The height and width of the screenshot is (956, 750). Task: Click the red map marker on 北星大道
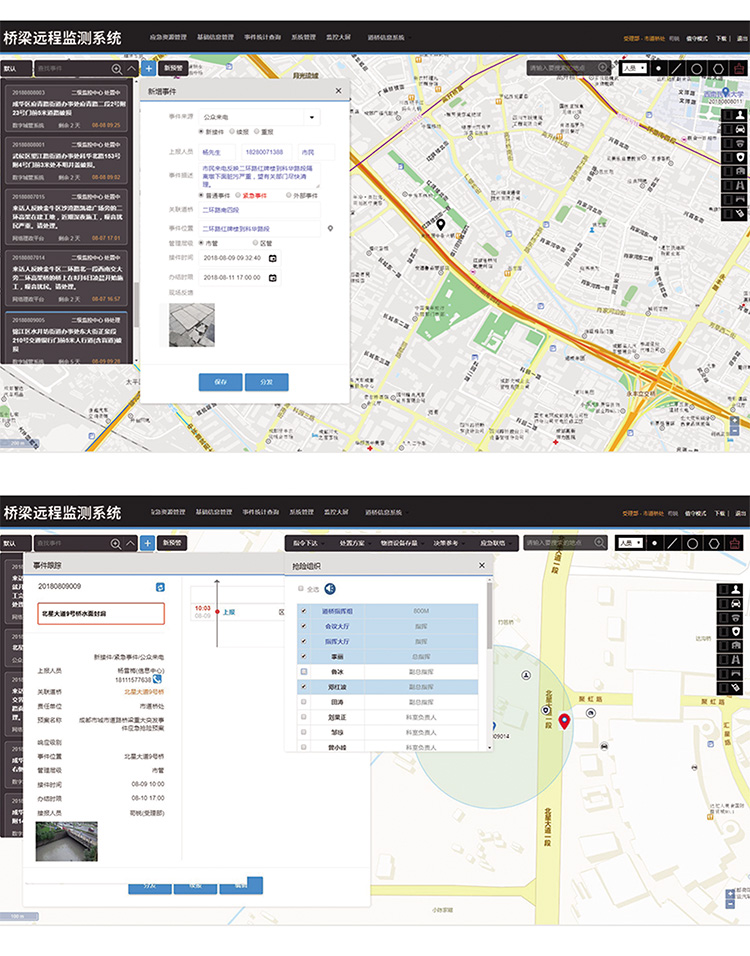tap(564, 721)
